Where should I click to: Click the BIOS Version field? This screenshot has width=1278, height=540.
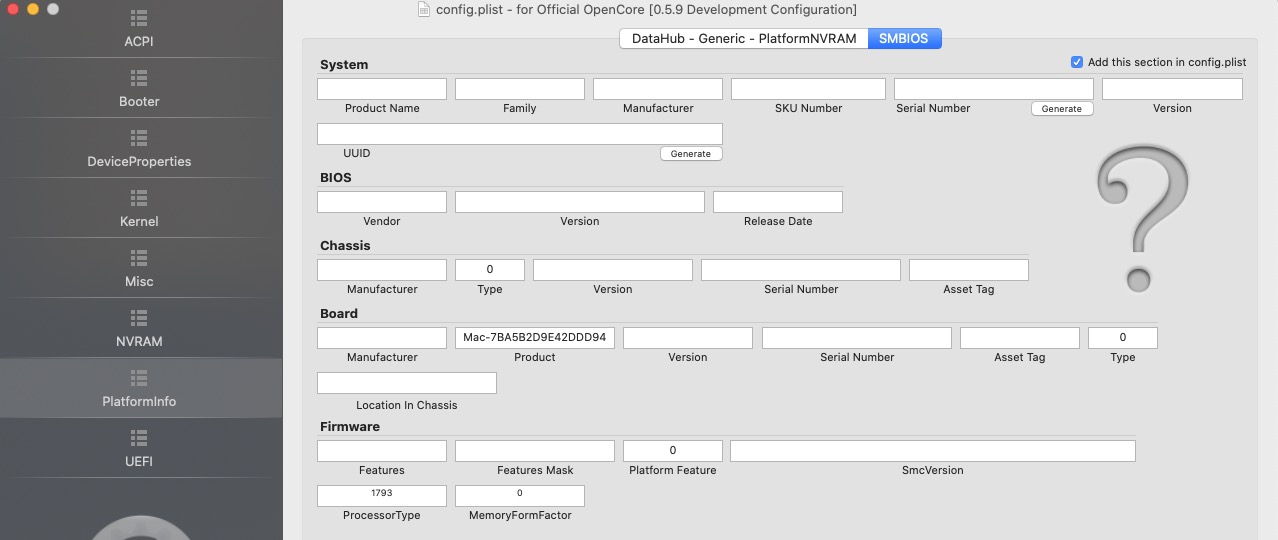point(580,202)
